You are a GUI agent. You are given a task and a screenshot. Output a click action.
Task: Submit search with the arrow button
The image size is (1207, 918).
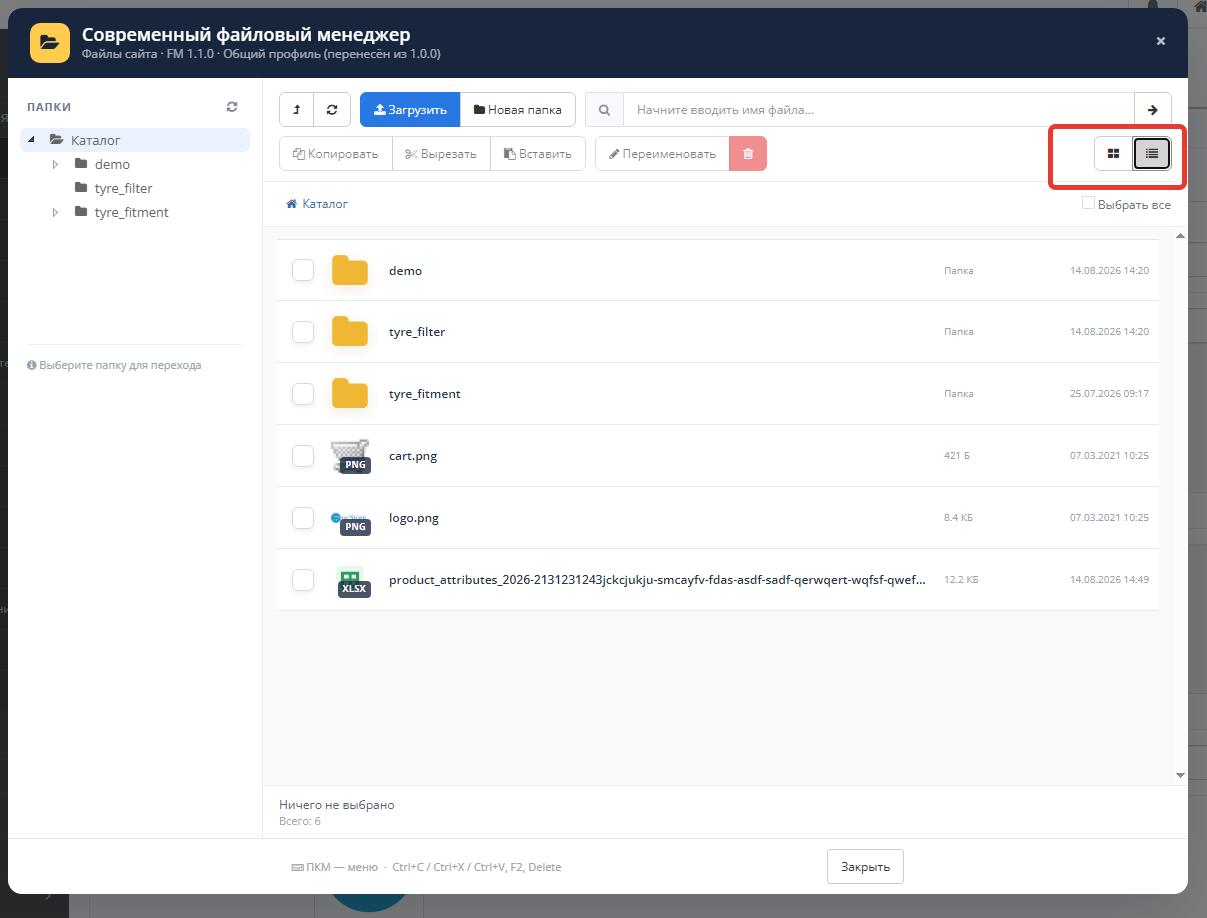[1152, 110]
